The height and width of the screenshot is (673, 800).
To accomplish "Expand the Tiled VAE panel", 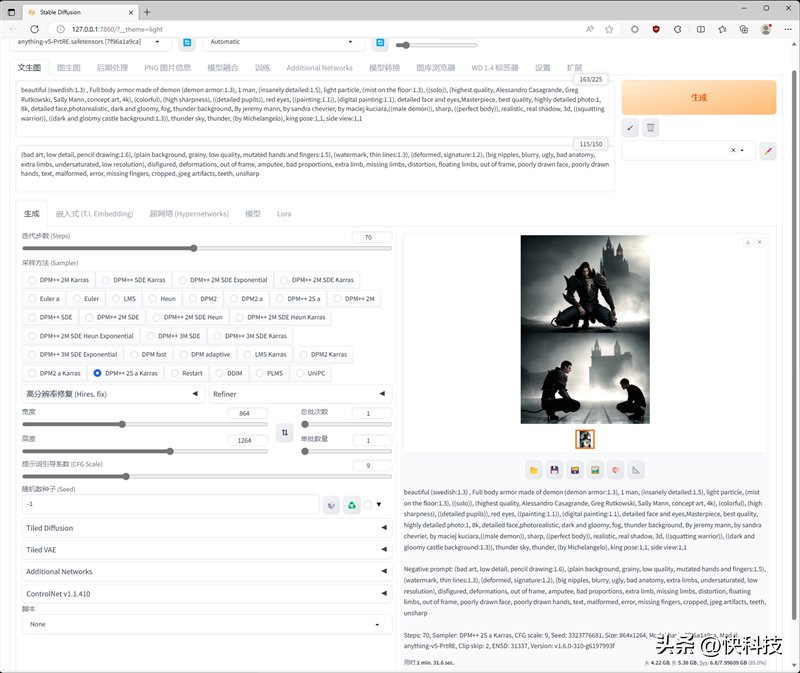I will point(207,550).
